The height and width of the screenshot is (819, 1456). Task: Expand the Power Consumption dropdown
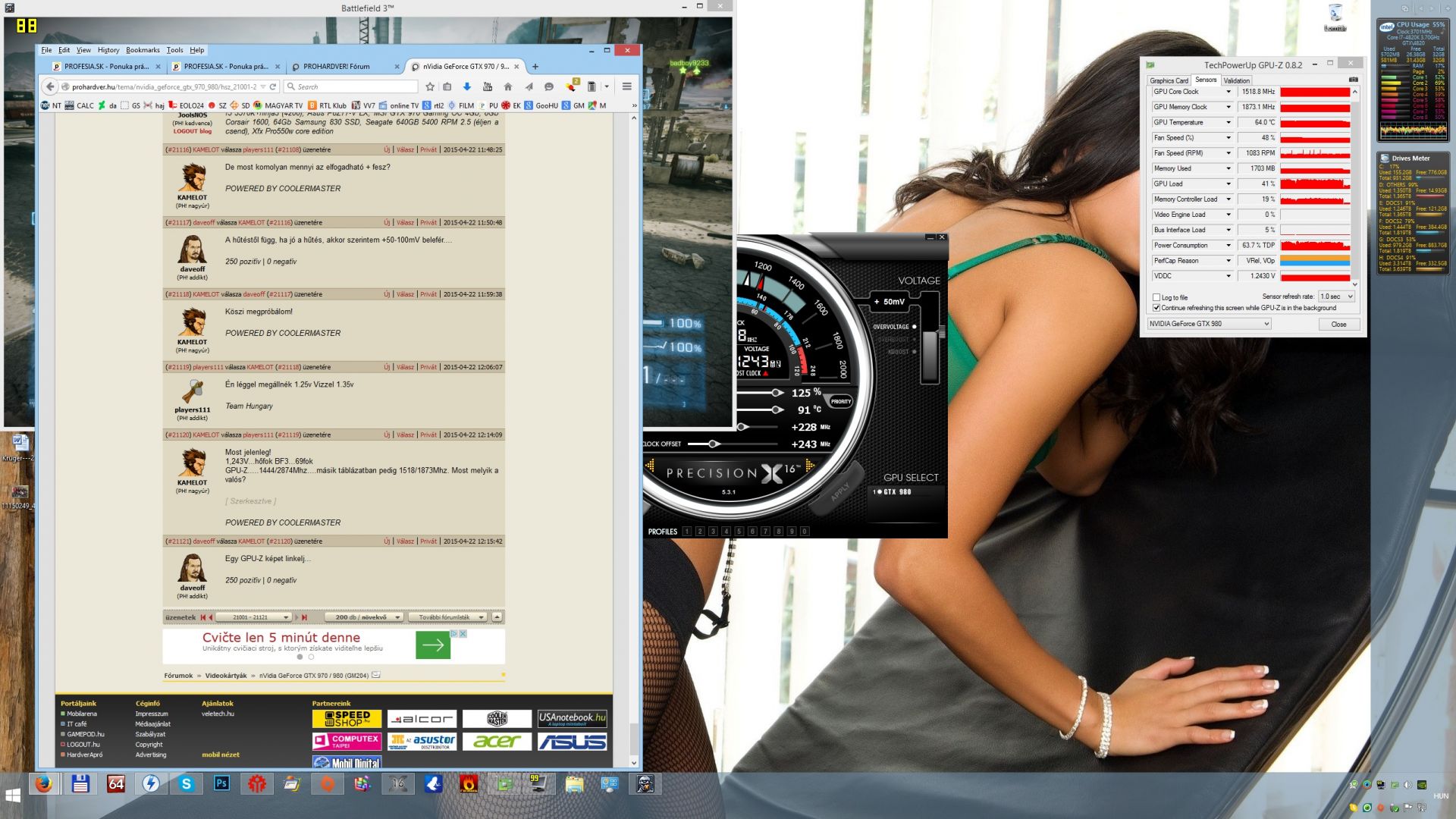coord(1228,245)
